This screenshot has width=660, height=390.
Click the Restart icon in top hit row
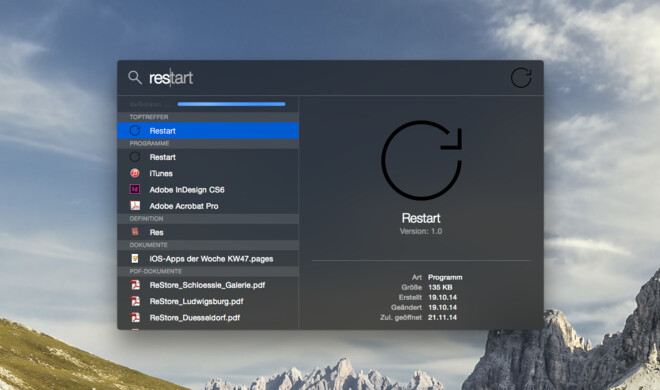pos(135,131)
